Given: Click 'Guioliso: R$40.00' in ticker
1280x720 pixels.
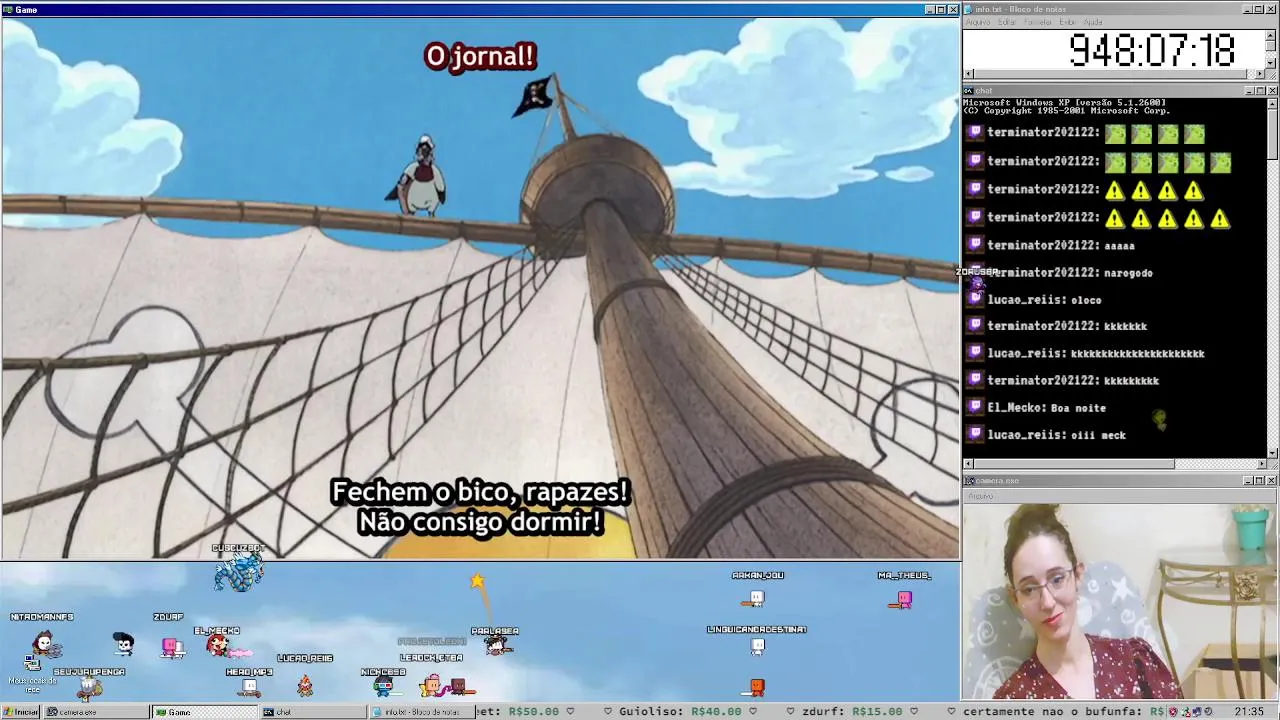Looking at the screenshot, I should (681, 712).
